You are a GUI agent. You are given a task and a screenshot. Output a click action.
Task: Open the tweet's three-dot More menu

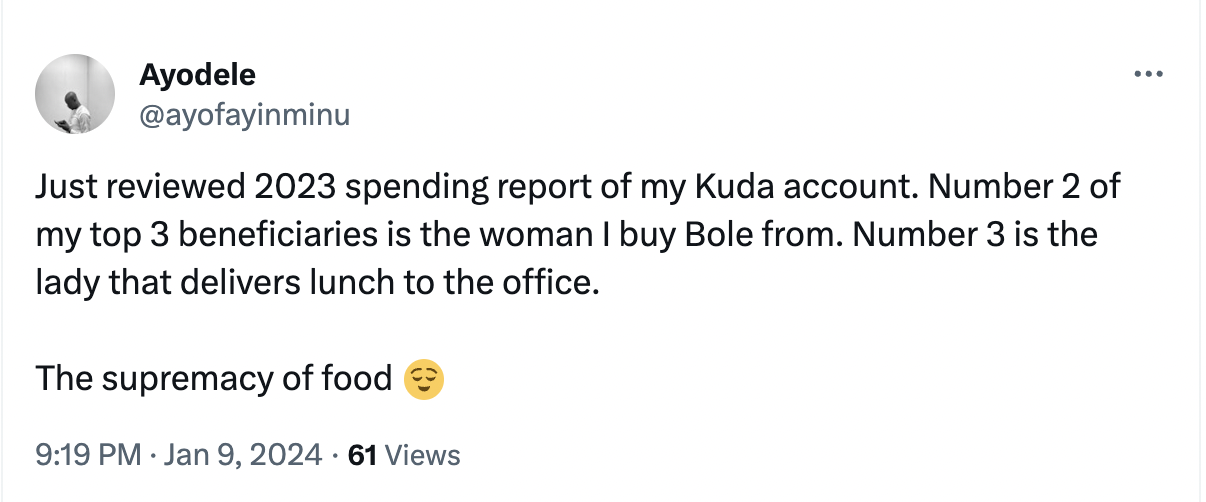click(x=1149, y=75)
